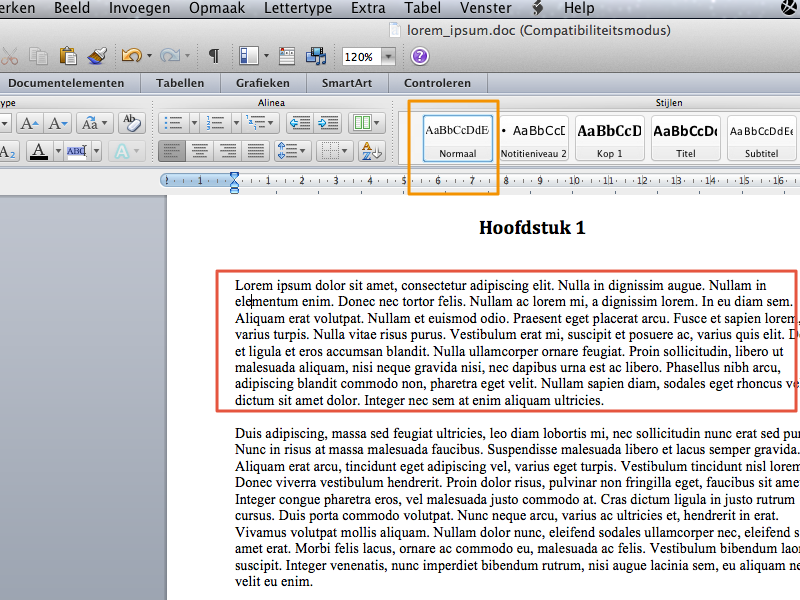Toggle the sidebar pane button
Viewport: 800px width, 600px height.
pyautogui.click(x=249, y=56)
